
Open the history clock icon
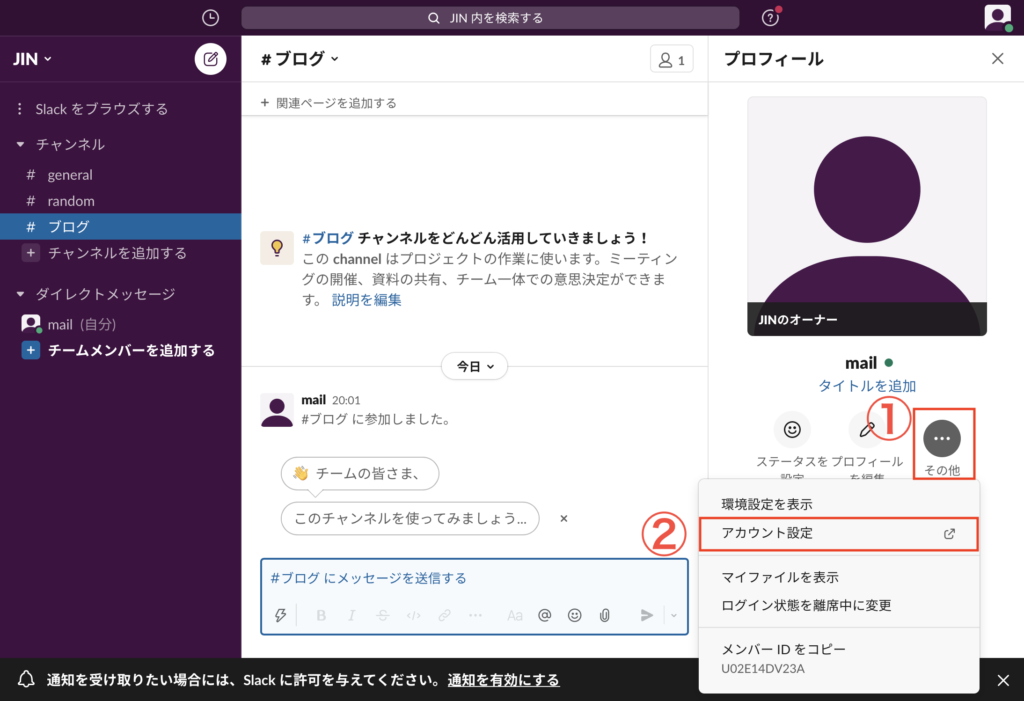tap(210, 18)
